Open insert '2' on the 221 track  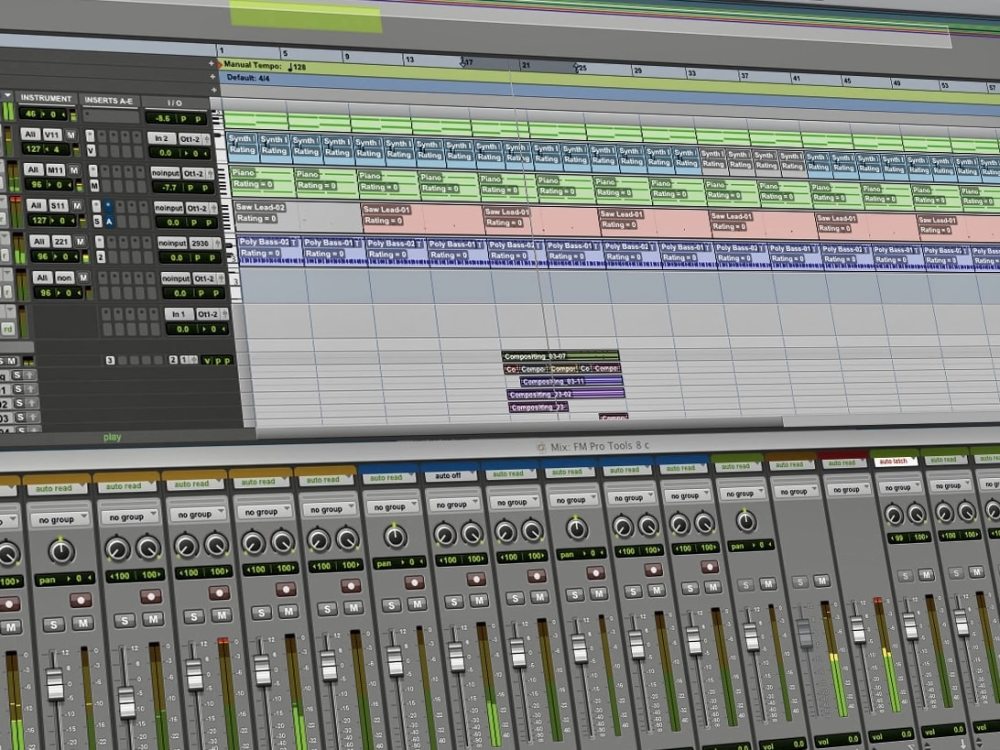click(100, 257)
